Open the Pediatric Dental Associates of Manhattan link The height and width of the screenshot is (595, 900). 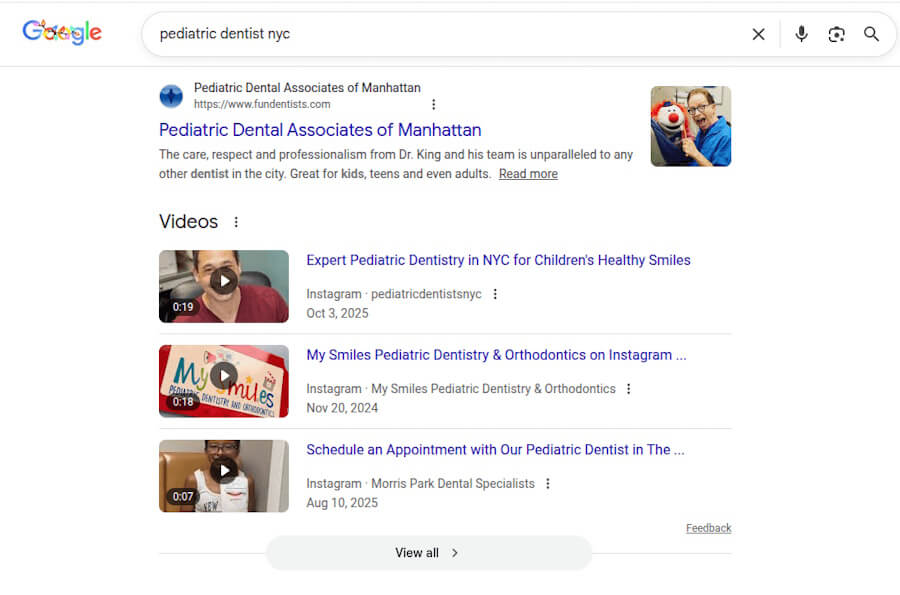[x=319, y=130]
